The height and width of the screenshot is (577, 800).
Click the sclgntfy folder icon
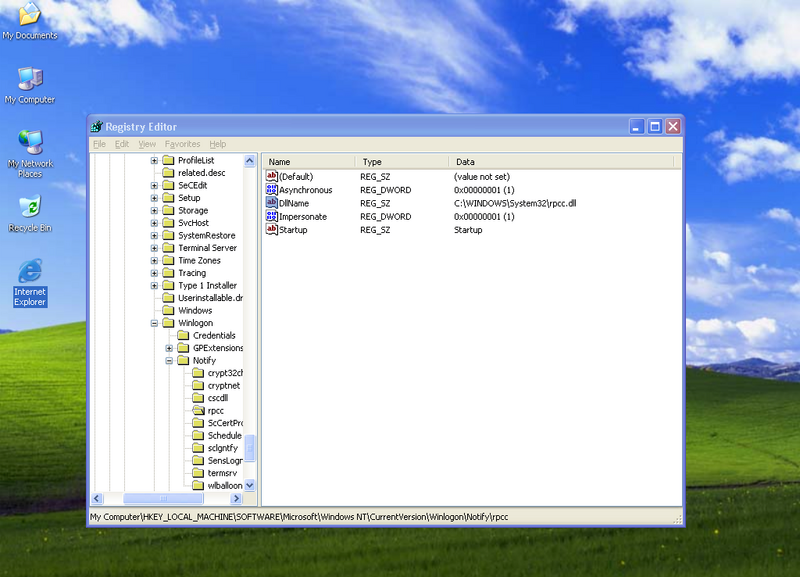click(198, 448)
